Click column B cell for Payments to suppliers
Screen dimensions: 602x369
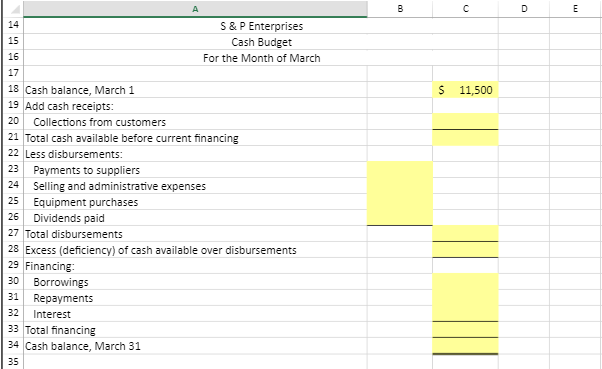pyautogui.click(x=400, y=170)
